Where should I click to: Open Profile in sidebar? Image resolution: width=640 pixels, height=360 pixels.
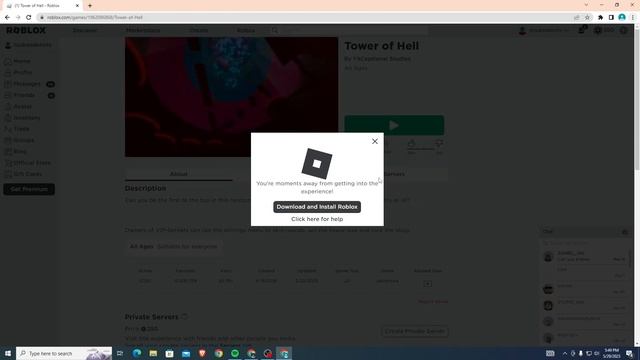coord(18,72)
